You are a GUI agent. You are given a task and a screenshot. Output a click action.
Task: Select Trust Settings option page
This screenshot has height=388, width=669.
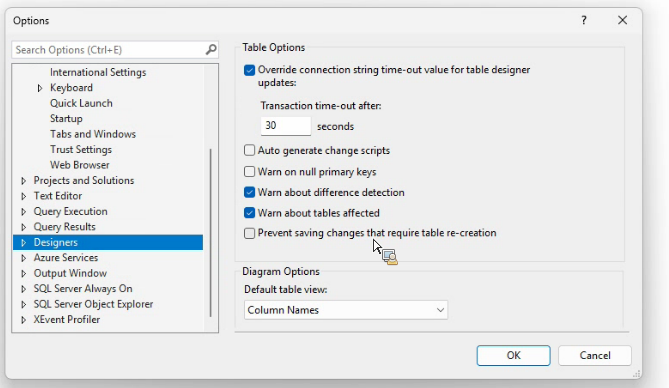[x=81, y=149]
